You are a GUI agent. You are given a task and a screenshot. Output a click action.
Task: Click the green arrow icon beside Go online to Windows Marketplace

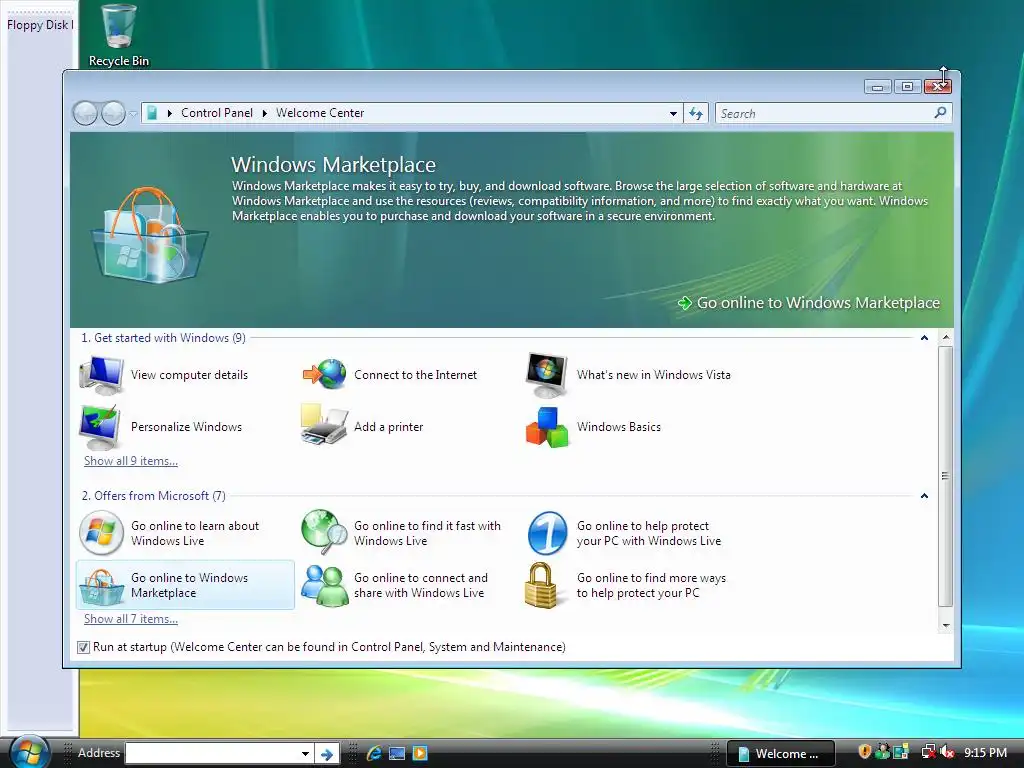click(684, 303)
